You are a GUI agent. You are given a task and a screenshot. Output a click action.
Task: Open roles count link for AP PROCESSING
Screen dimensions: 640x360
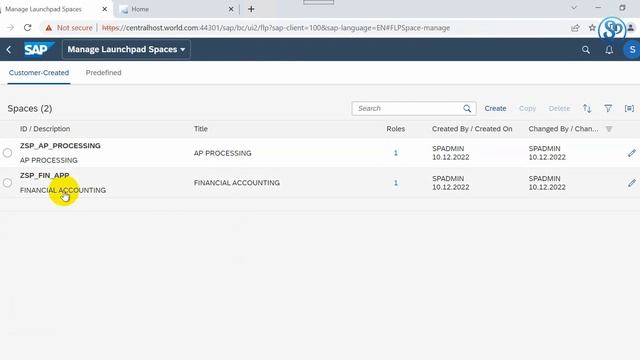tap(396, 153)
